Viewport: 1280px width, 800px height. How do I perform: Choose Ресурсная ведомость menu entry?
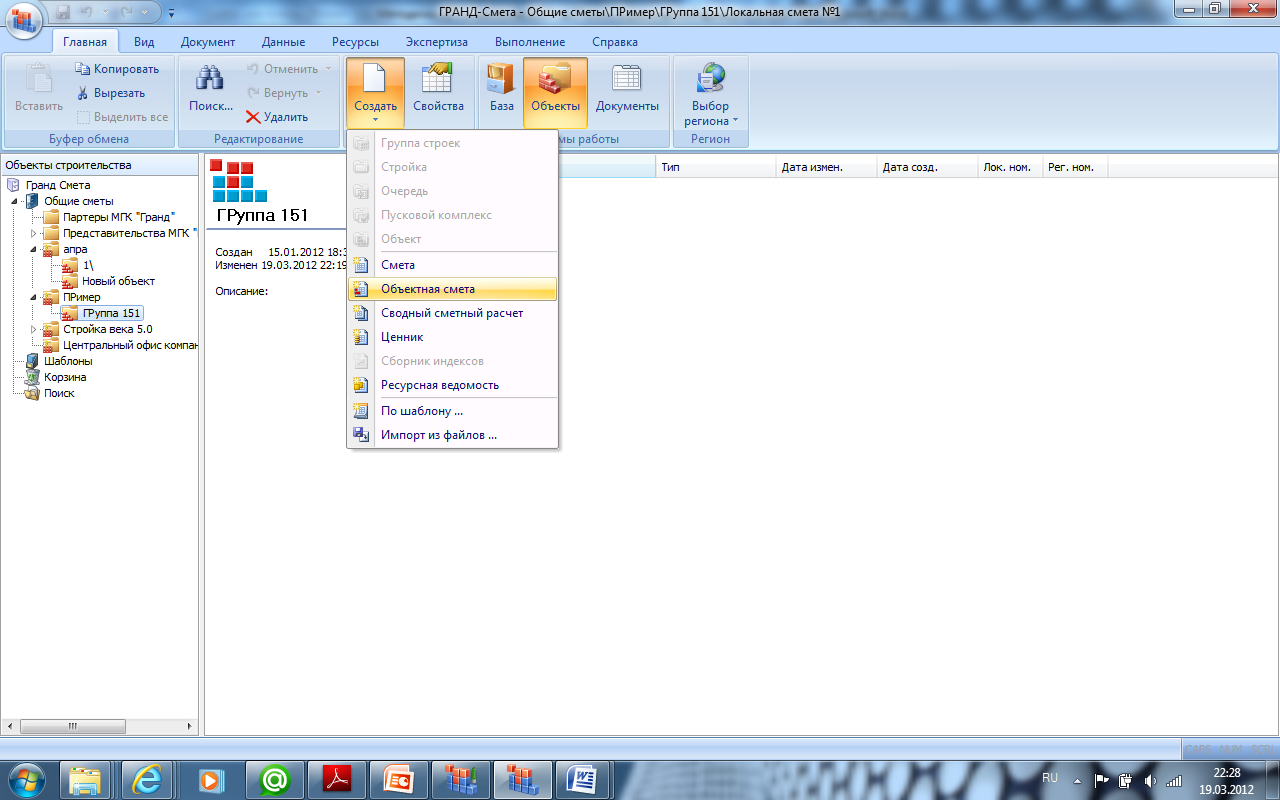click(x=452, y=385)
